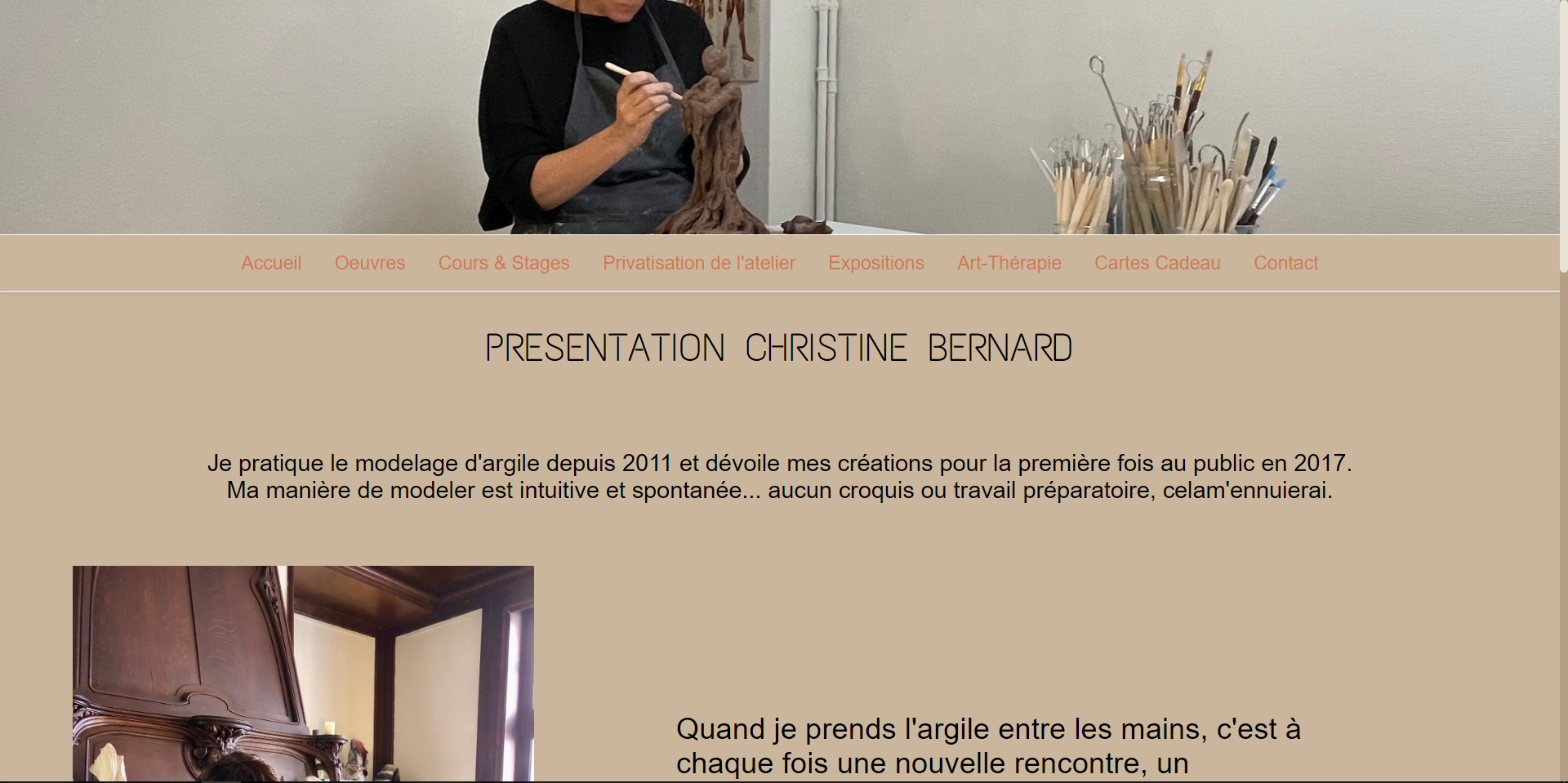The height and width of the screenshot is (783, 1568).
Task: Open the Cours & Stages page
Action: click(504, 263)
